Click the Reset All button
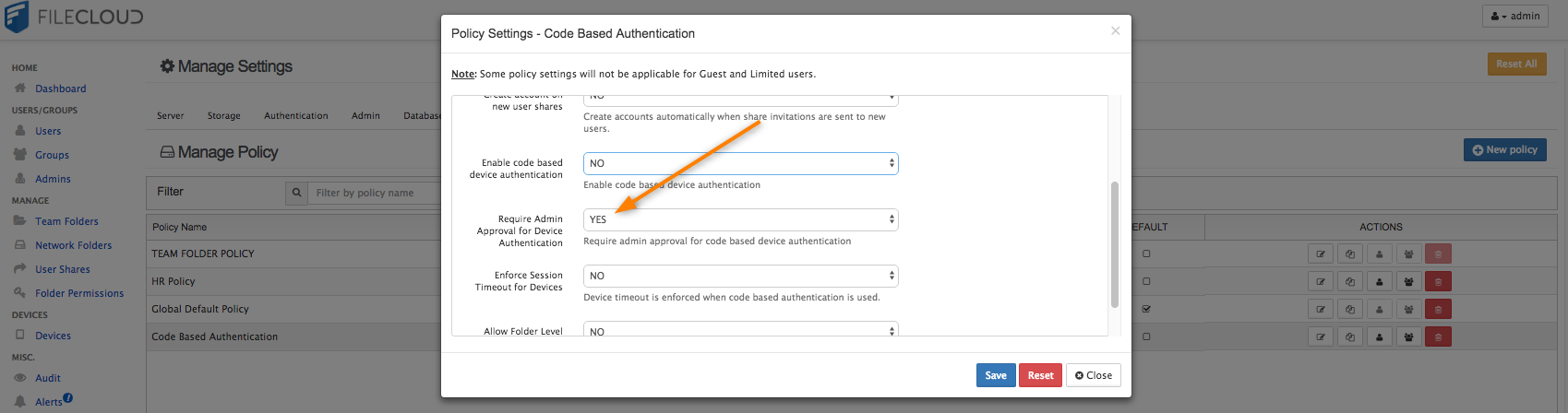The image size is (1568, 413). coord(1516,64)
